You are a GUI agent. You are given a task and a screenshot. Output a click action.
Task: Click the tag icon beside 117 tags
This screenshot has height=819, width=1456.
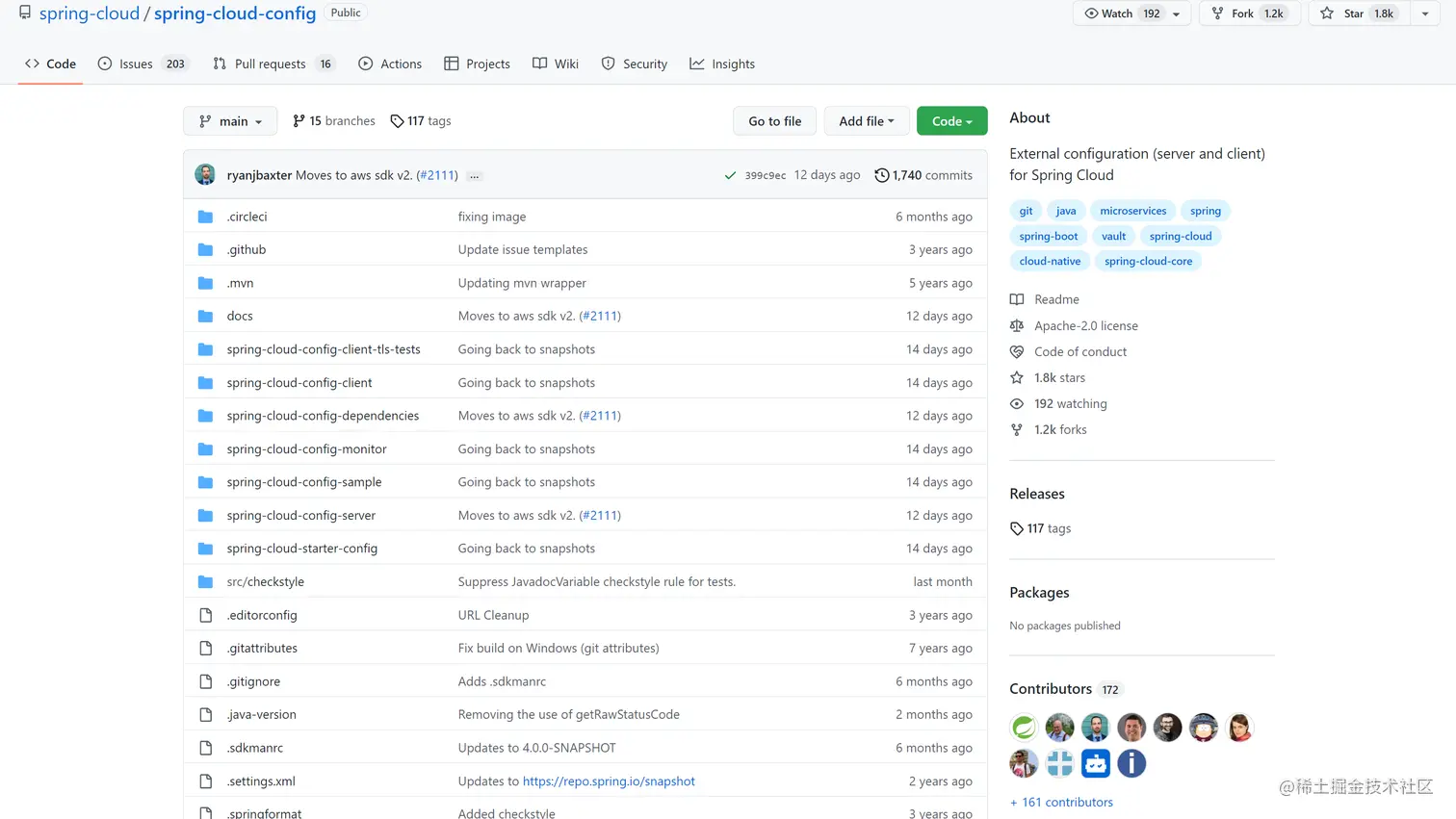397,121
